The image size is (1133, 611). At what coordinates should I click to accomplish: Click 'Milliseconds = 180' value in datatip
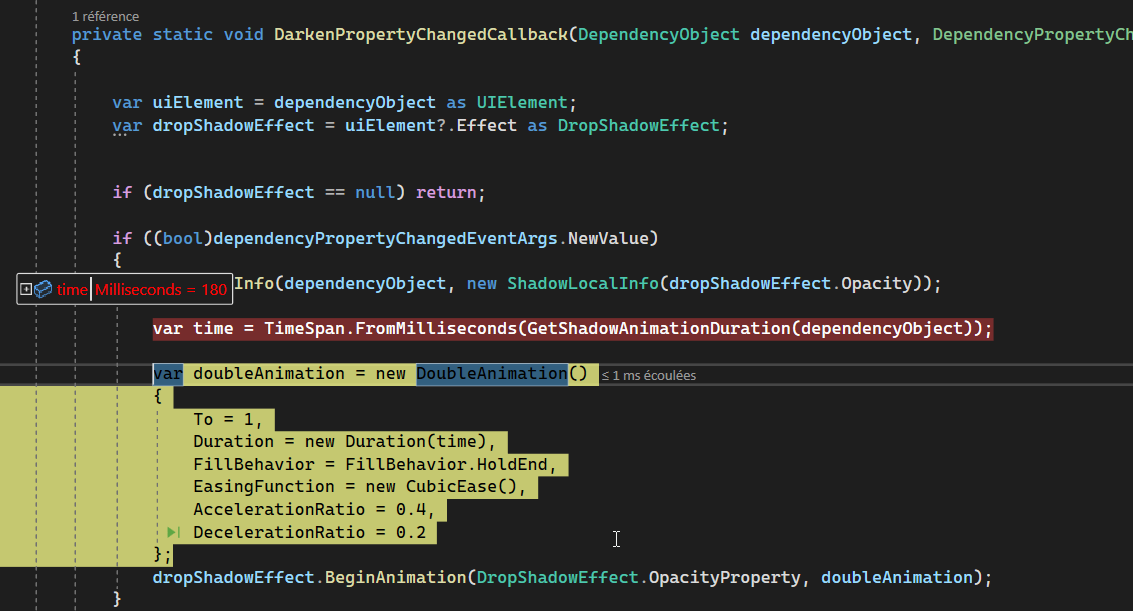[161, 290]
